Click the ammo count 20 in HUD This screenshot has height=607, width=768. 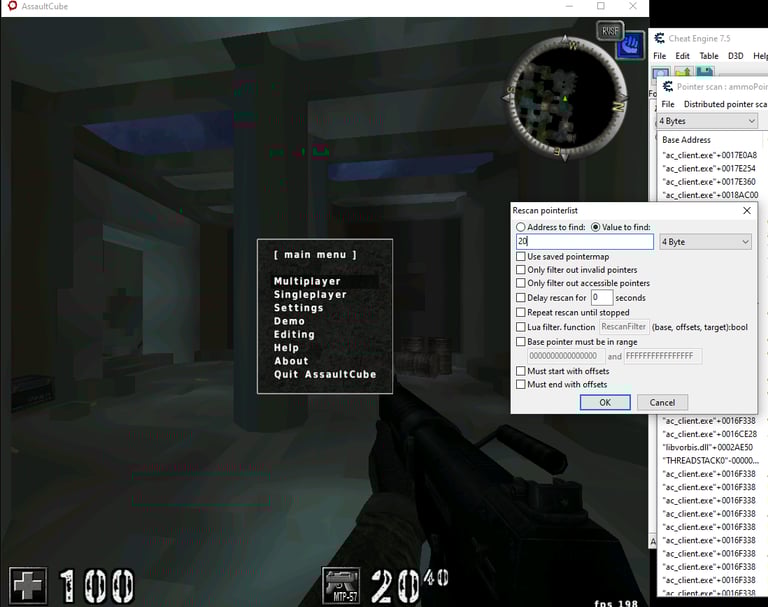(x=395, y=586)
